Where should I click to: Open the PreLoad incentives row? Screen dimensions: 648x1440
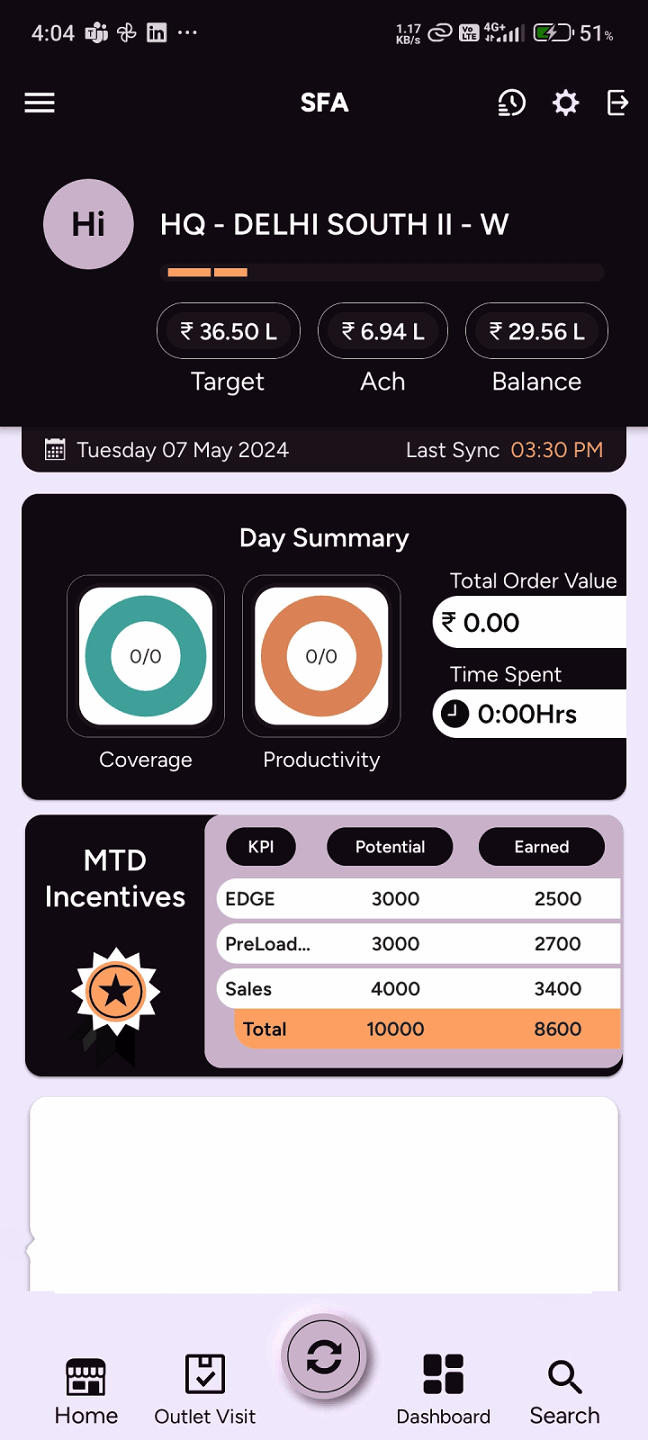coord(418,943)
